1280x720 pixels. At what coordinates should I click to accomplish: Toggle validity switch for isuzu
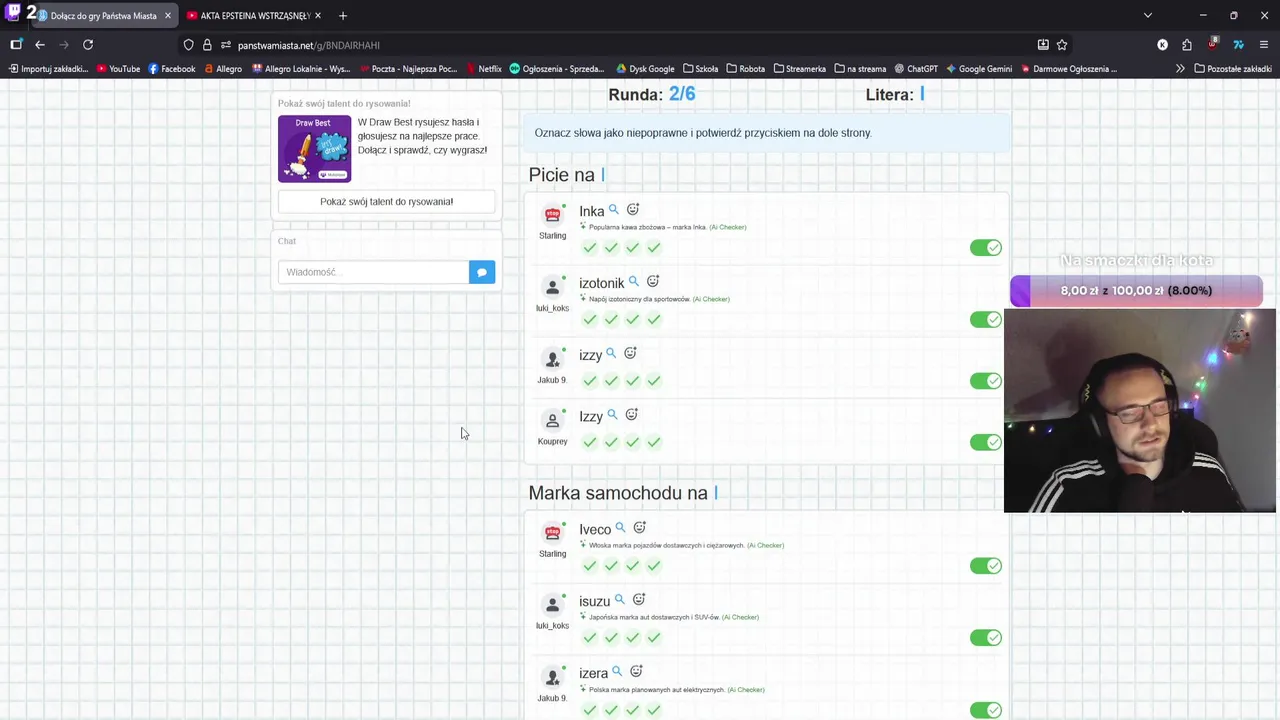pos(986,638)
